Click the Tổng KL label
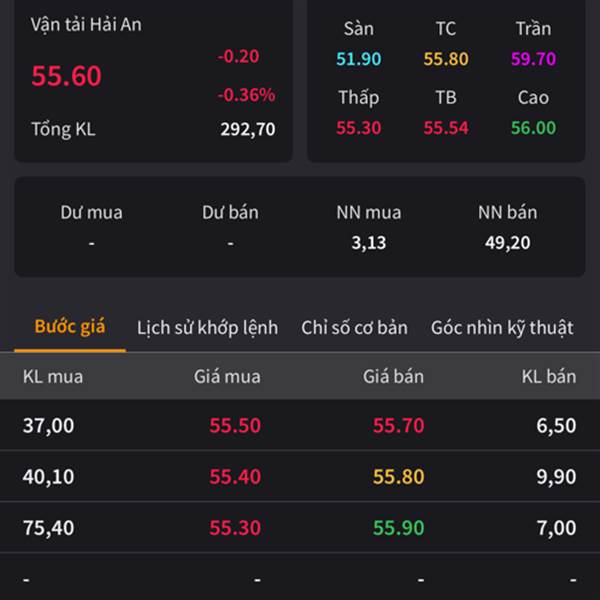 click(63, 129)
